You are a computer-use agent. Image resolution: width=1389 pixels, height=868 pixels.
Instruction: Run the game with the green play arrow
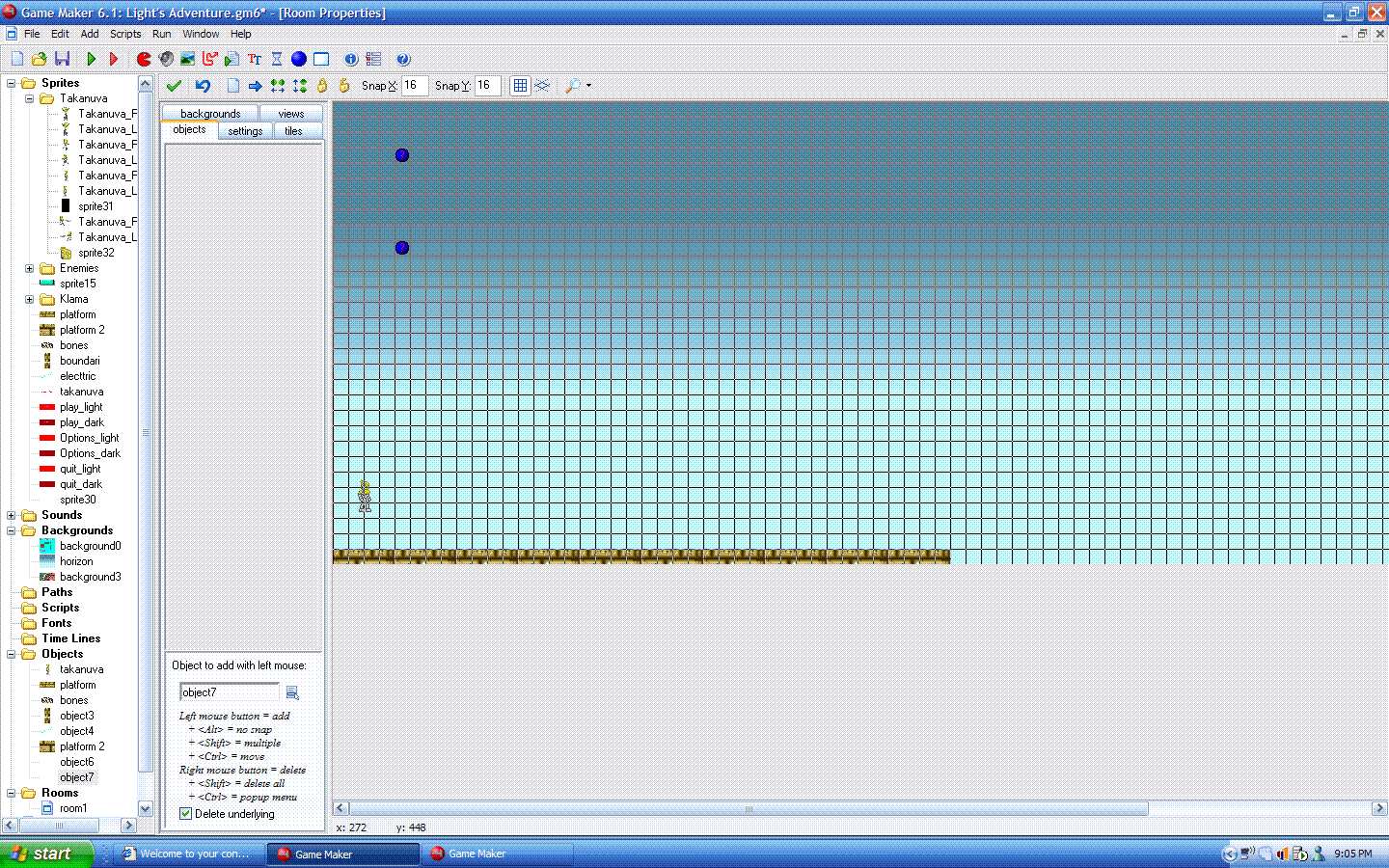[x=92, y=59]
